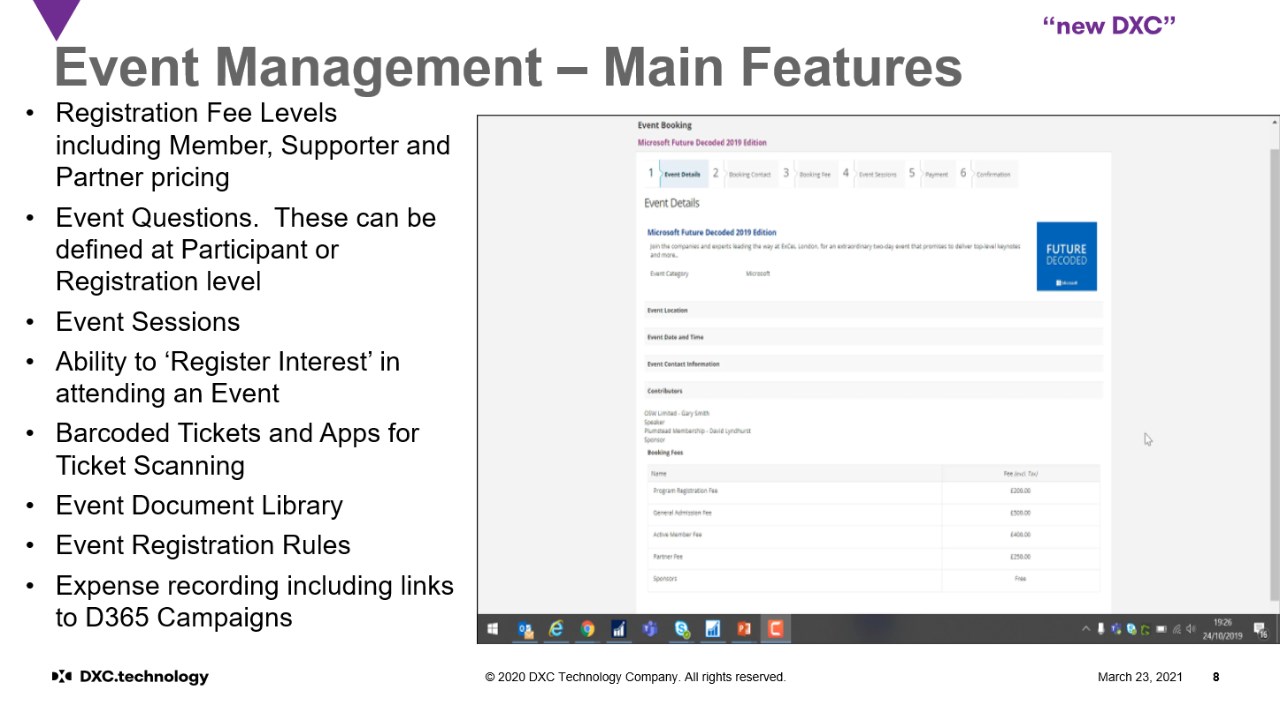Image resolution: width=1280 pixels, height=720 pixels.
Task: Click the March 23, 2021 date
Action: [1140, 677]
